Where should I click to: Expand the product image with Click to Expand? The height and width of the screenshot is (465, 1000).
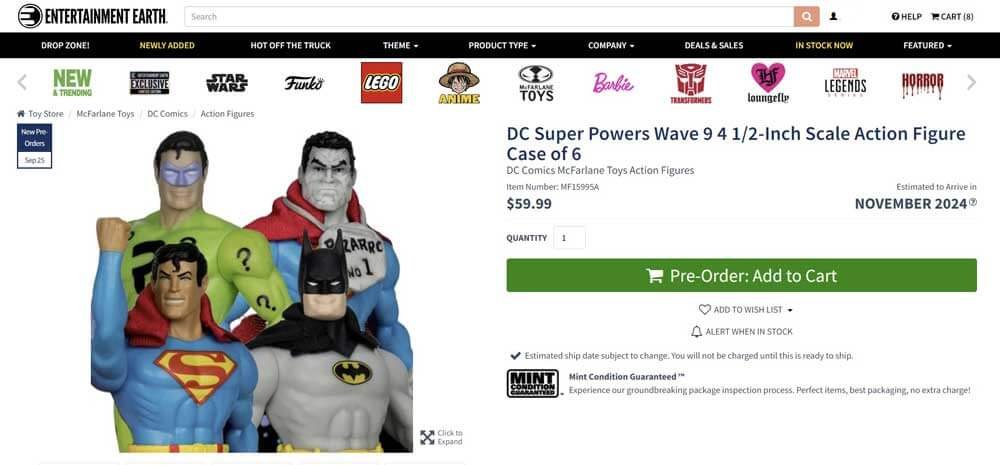[441, 437]
